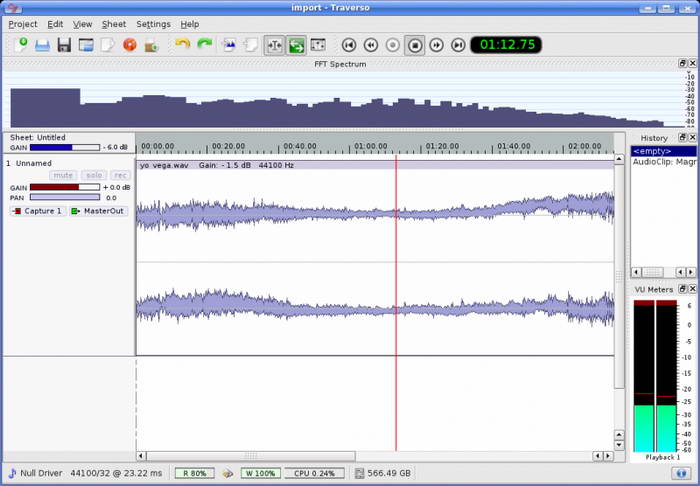The width and height of the screenshot is (700, 486).
Task: Click the fast-forward transport button
Action: 436,45
